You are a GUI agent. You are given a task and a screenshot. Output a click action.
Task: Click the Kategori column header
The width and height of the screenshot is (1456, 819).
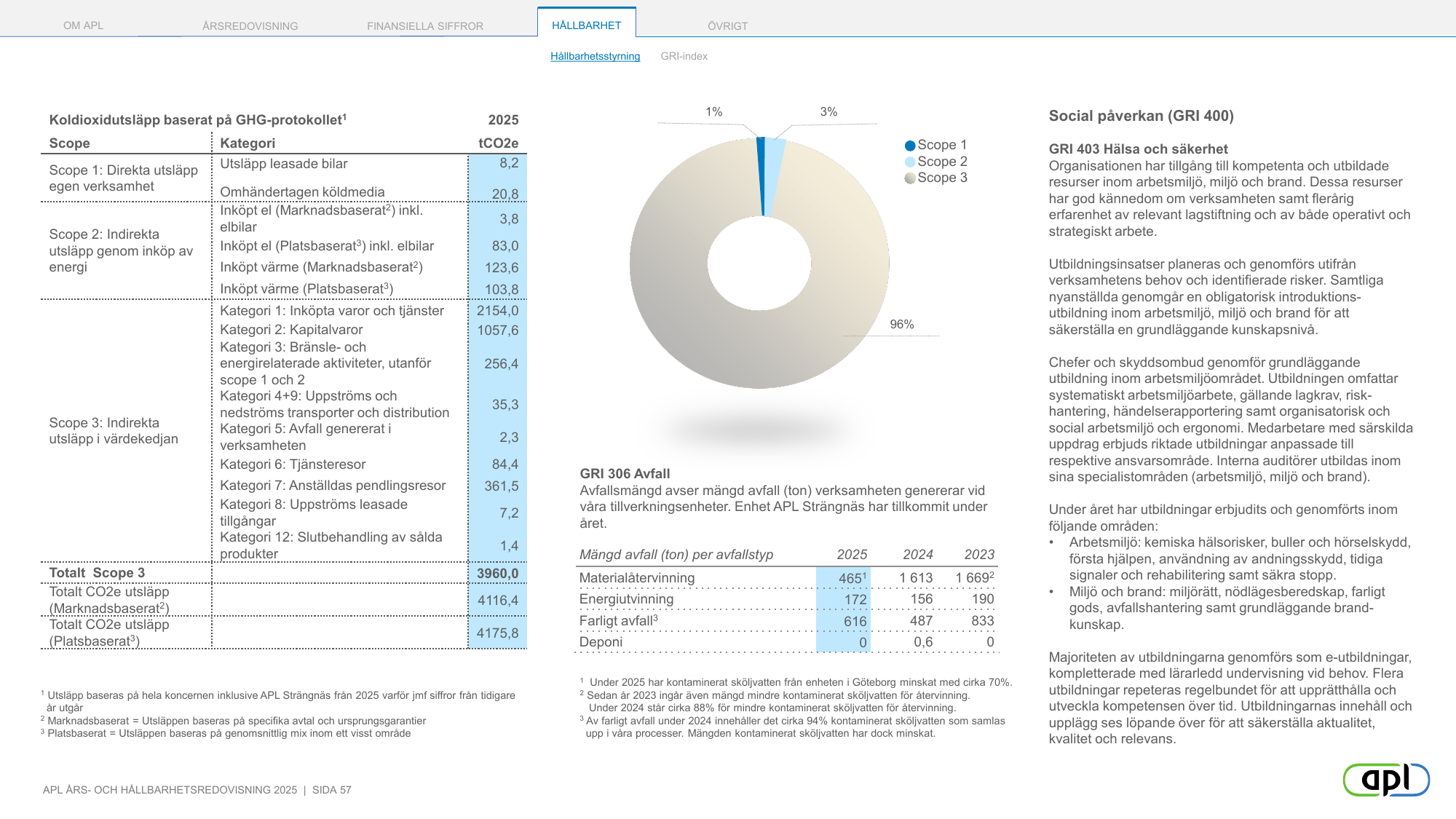248,143
